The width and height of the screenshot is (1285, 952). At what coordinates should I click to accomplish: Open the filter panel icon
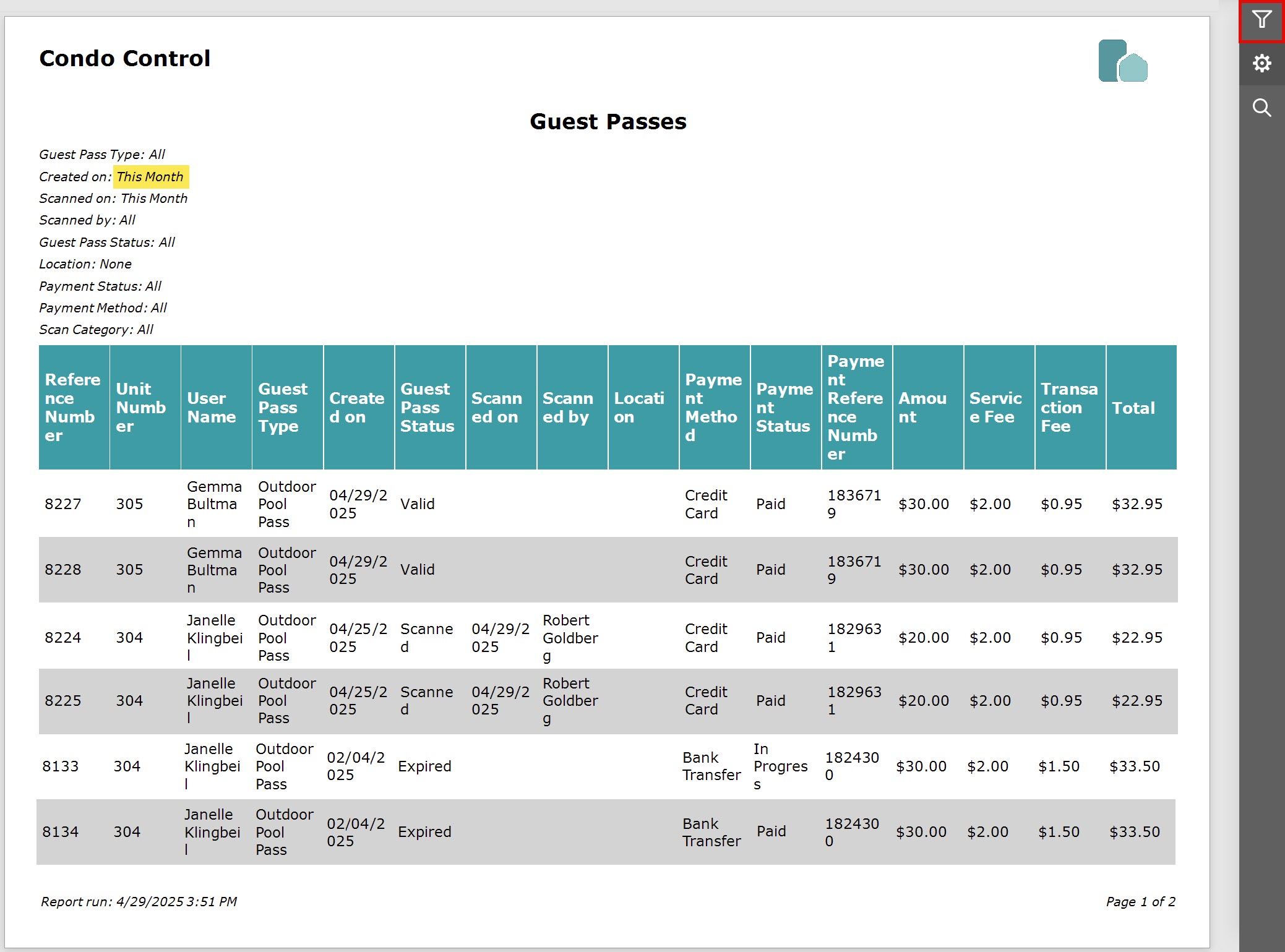coord(1261,20)
